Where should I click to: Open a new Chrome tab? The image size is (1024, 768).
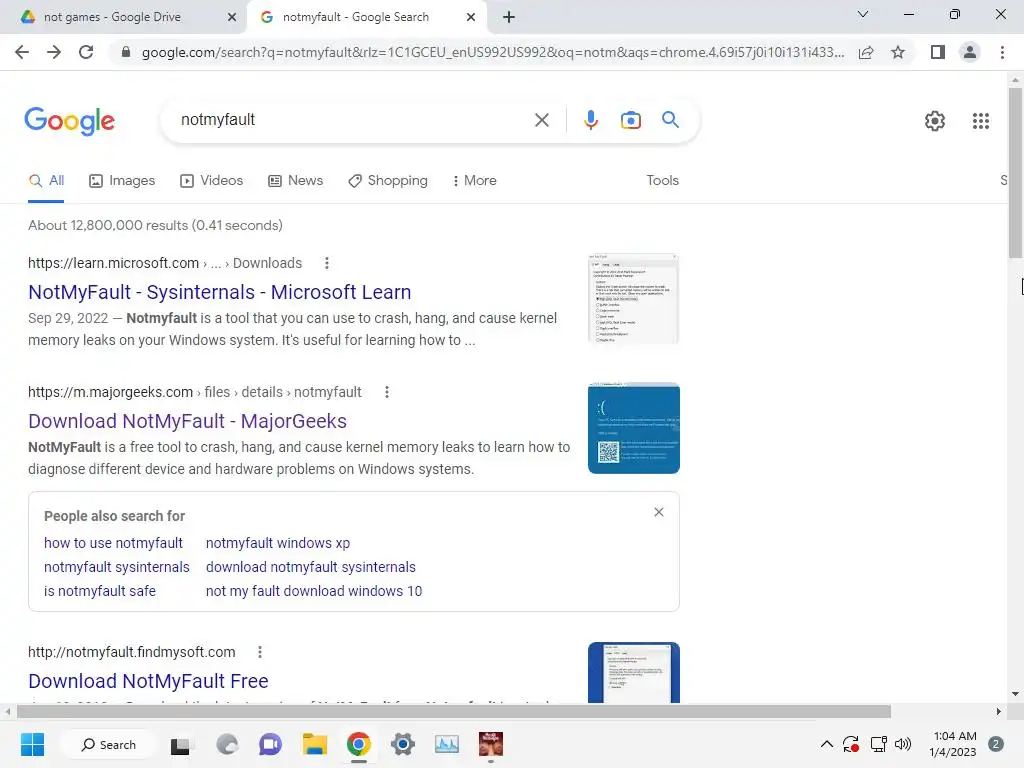click(509, 18)
